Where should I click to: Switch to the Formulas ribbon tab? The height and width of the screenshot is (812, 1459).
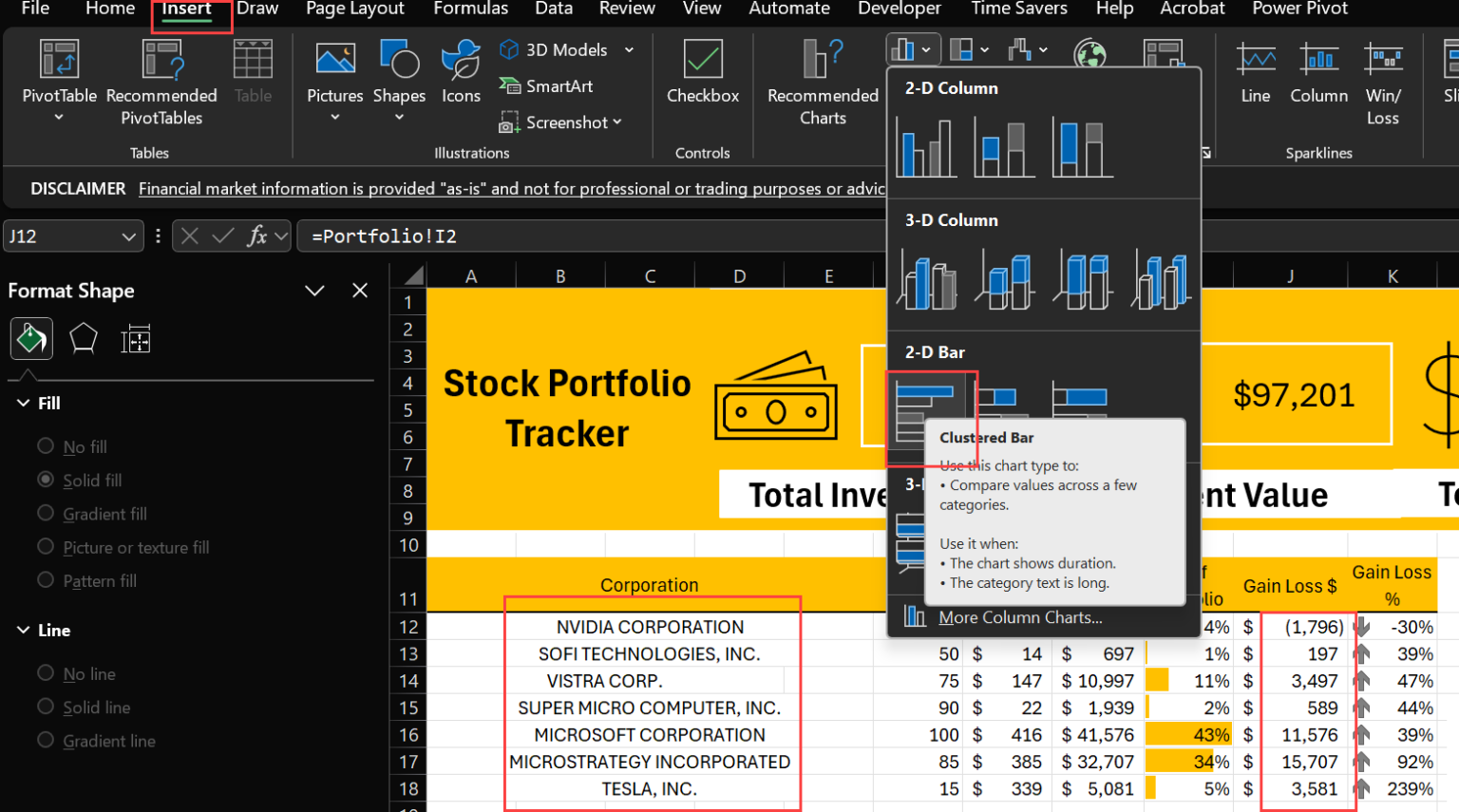470,9
